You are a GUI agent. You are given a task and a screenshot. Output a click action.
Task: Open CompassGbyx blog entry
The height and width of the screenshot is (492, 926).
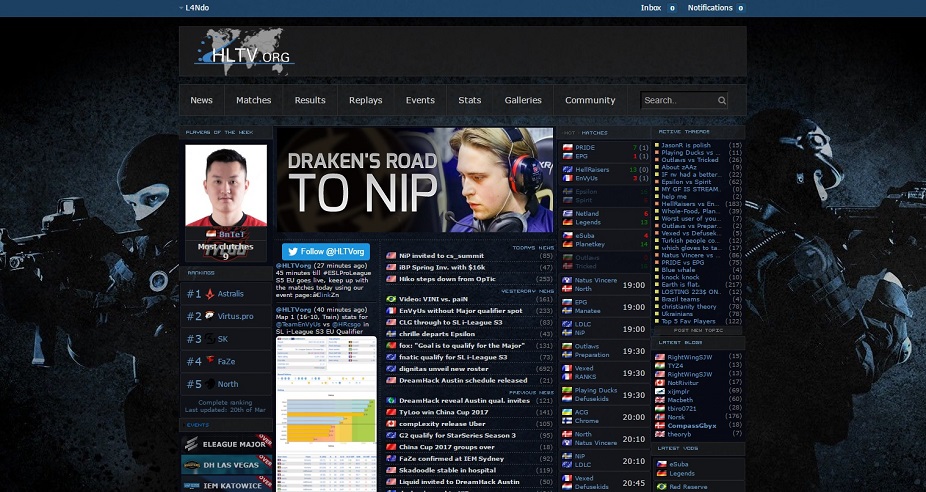692,425
